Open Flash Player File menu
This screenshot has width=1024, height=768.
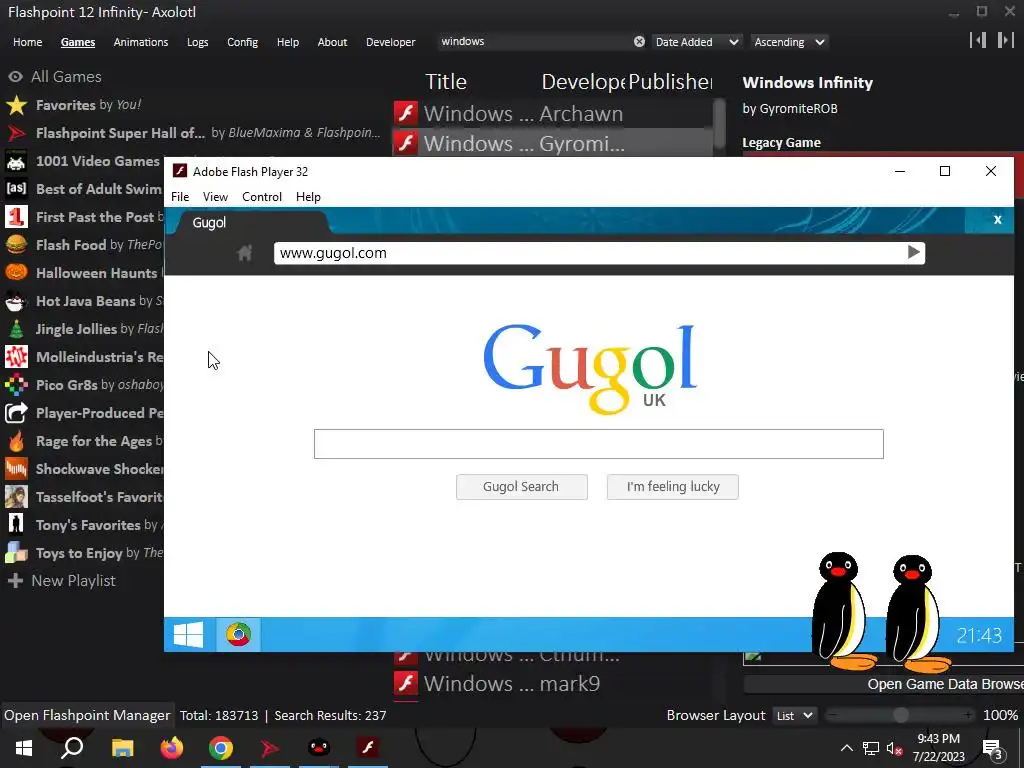[x=180, y=197]
